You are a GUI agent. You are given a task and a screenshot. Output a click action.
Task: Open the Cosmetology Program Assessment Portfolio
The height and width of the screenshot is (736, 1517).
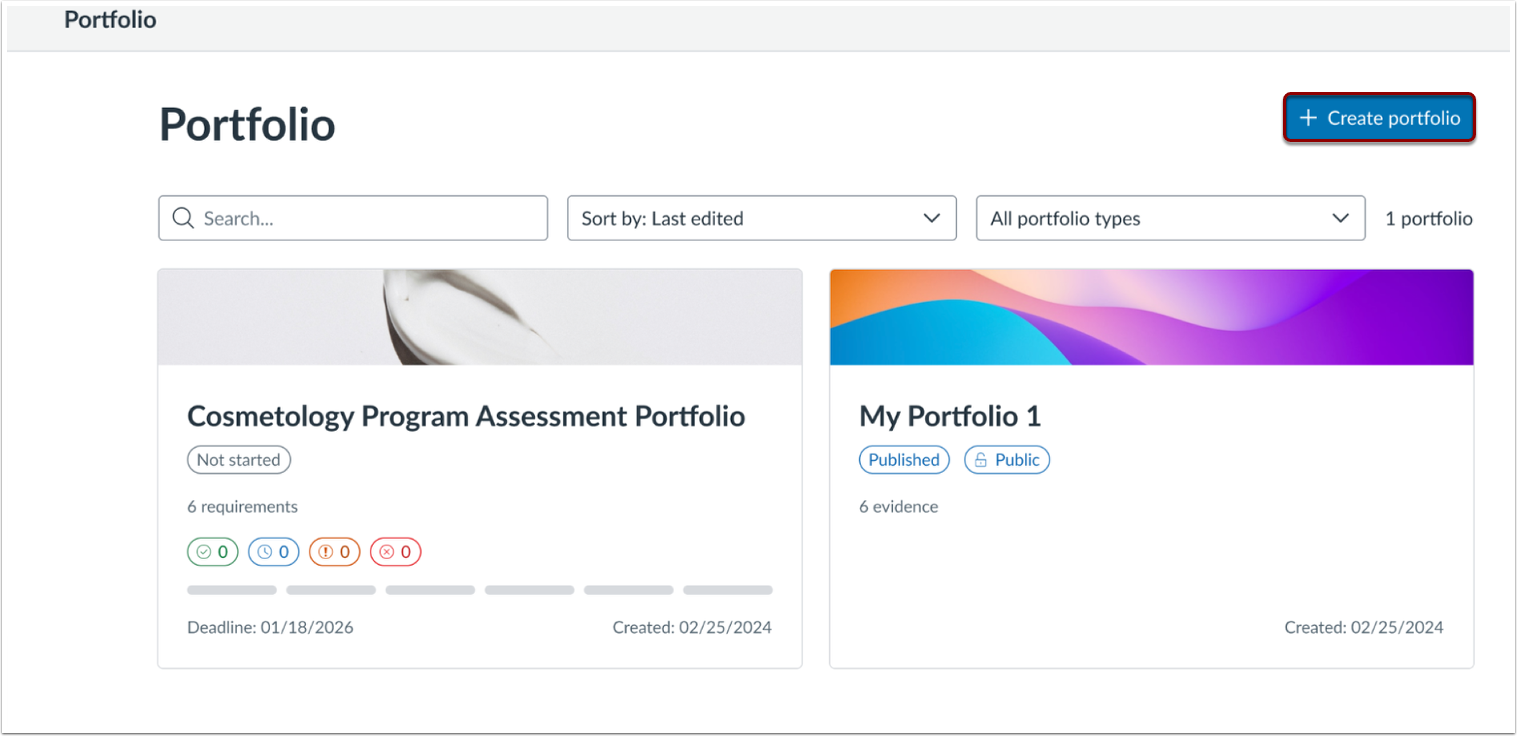pyautogui.click(x=466, y=415)
